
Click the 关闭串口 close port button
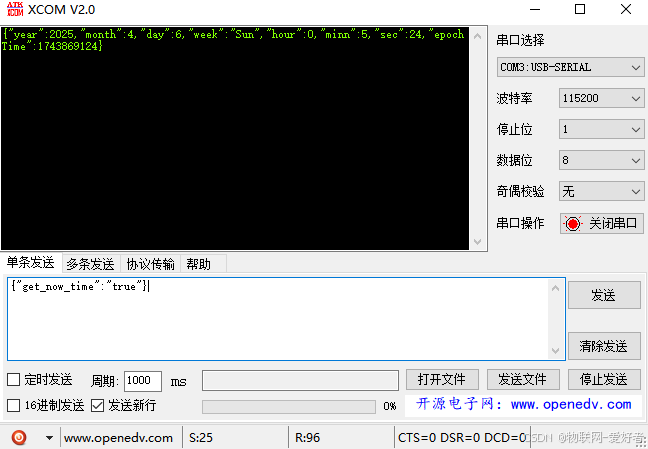coord(602,224)
